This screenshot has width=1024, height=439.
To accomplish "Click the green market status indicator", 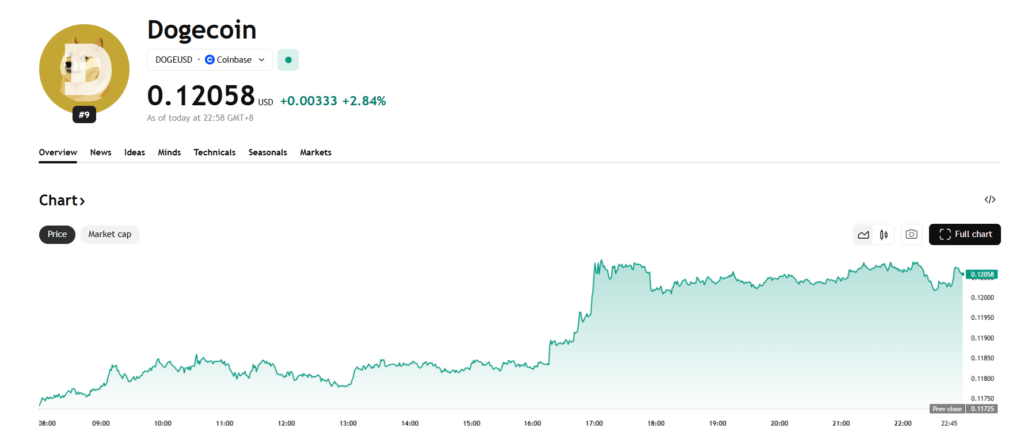I will tap(288, 60).
